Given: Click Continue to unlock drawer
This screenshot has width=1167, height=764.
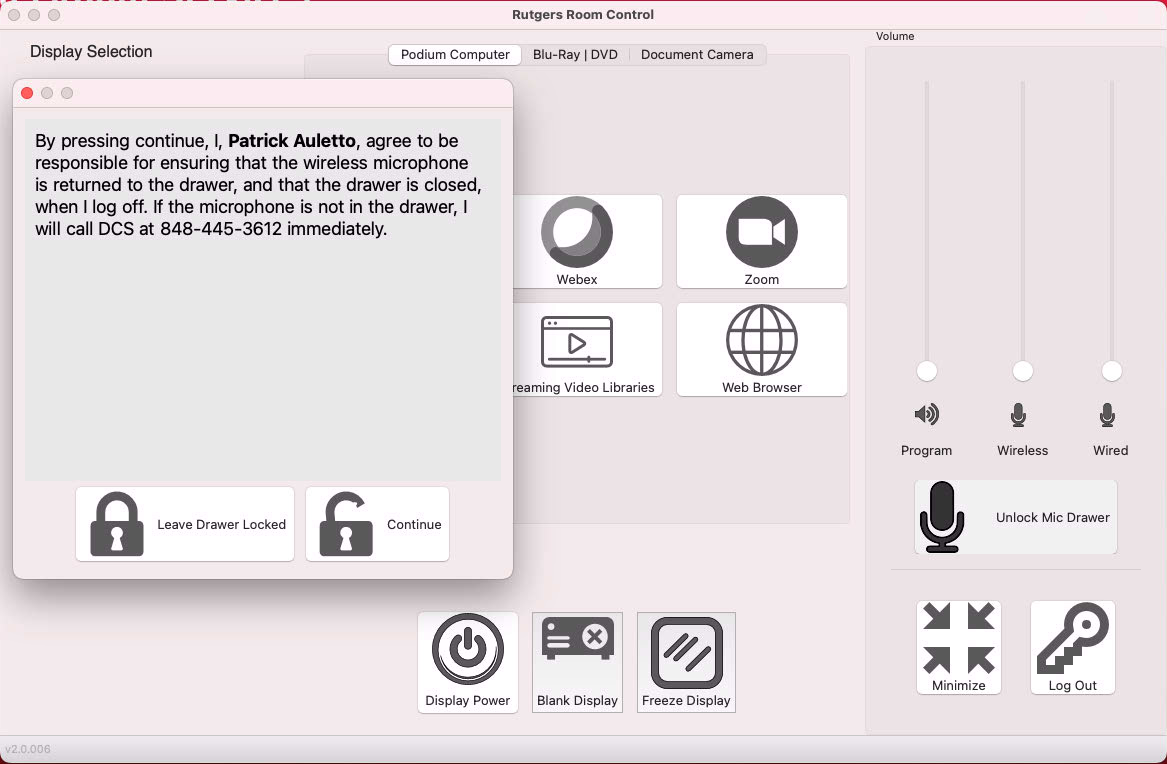Looking at the screenshot, I should coord(377,524).
